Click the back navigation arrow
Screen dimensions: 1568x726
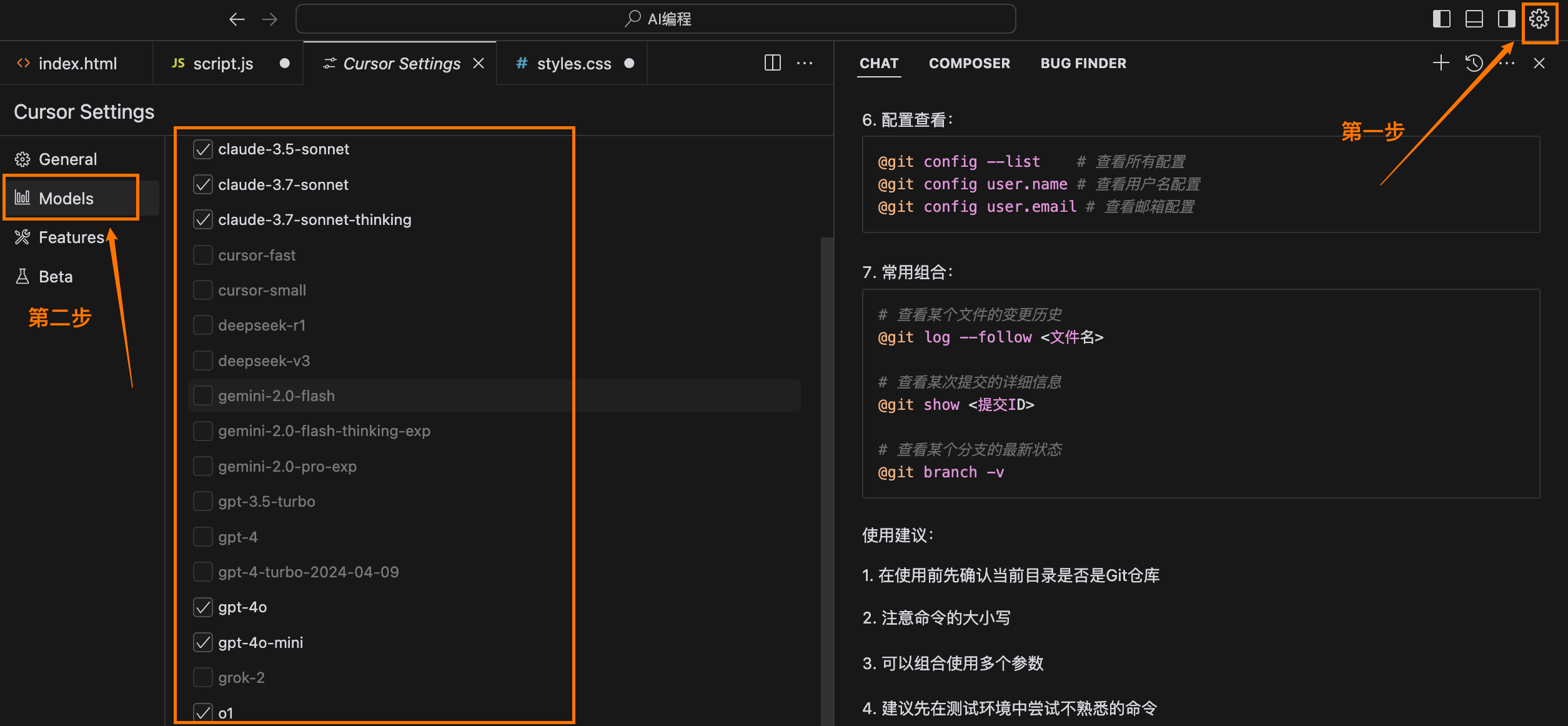coord(237,19)
